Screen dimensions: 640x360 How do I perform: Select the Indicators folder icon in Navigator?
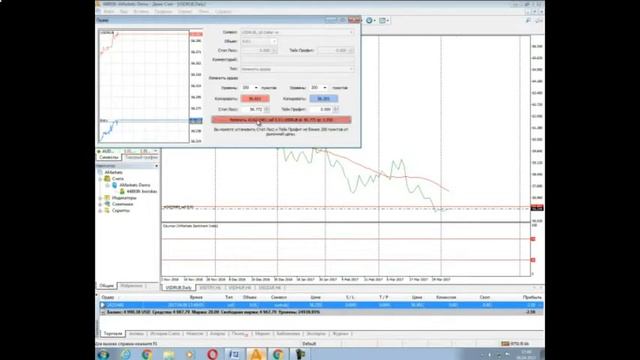[x=107, y=198]
